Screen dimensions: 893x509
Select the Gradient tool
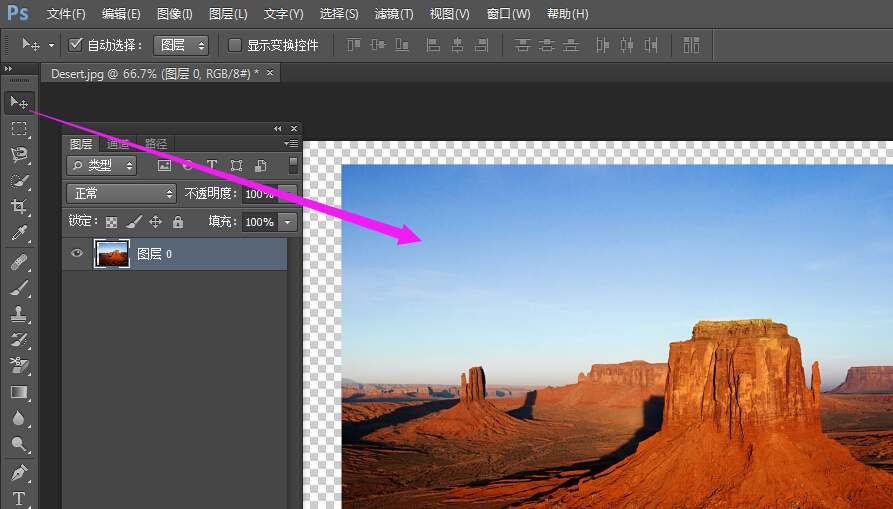(x=19, y=393)
